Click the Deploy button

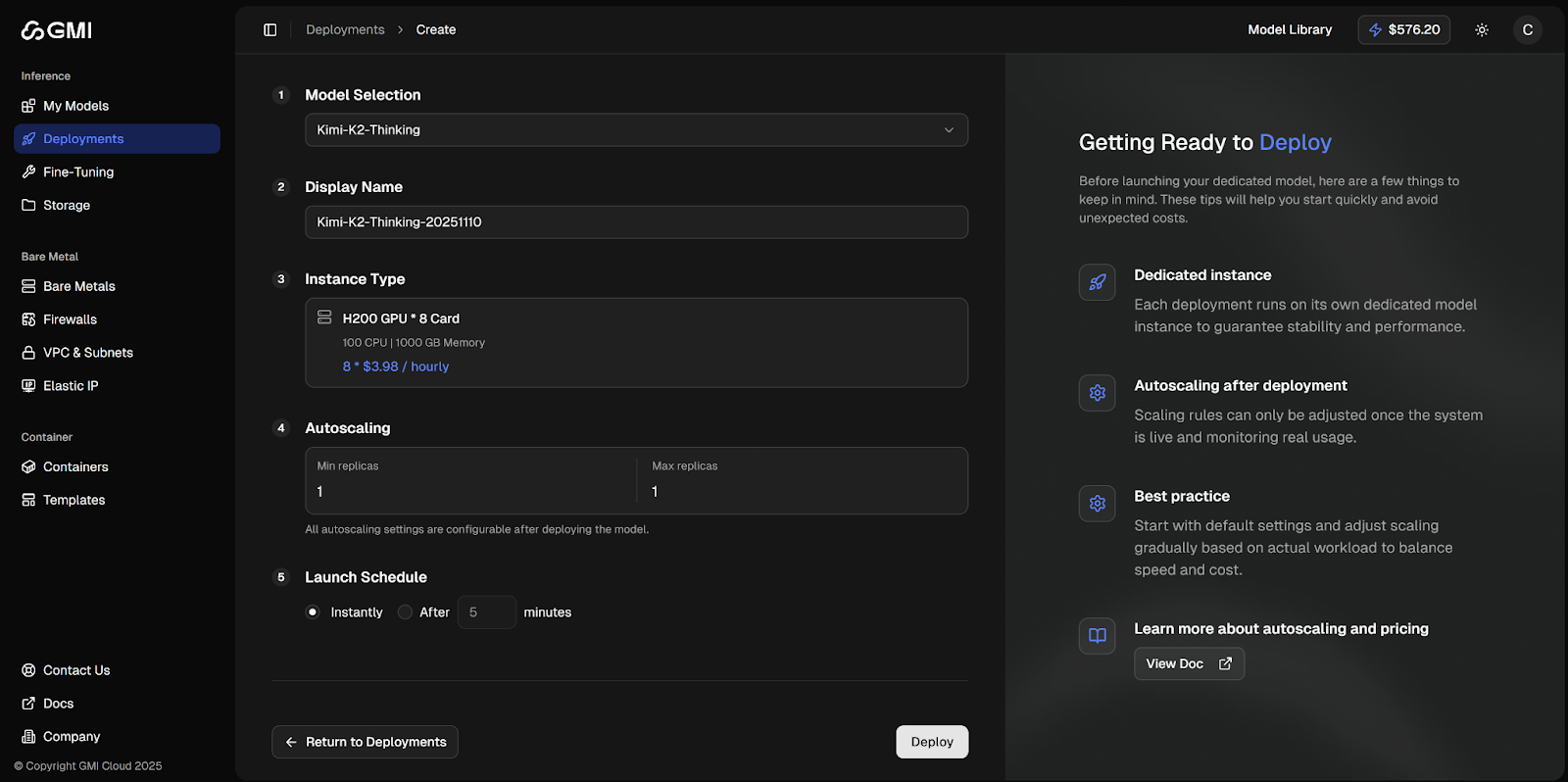tap(932, 742)
